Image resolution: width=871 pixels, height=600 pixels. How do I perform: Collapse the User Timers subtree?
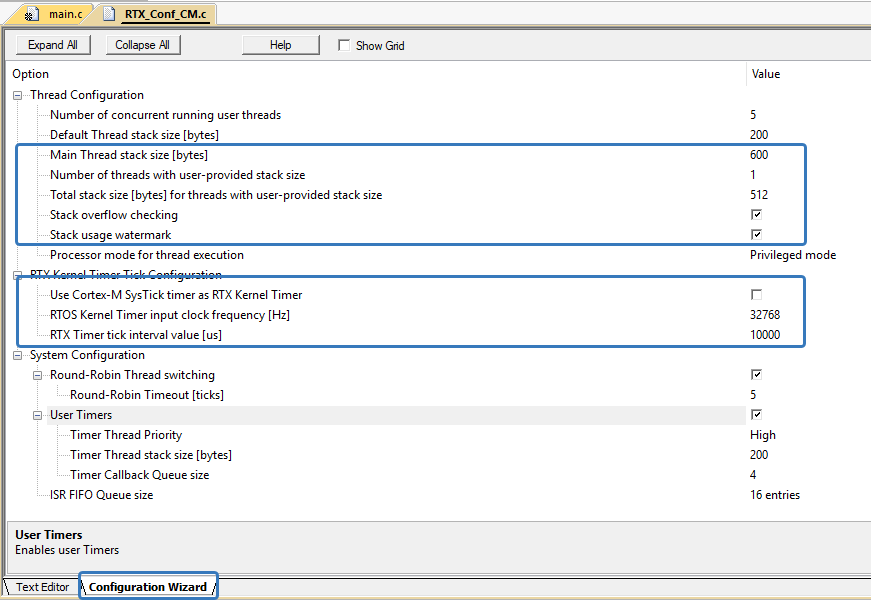coord(38,415)
